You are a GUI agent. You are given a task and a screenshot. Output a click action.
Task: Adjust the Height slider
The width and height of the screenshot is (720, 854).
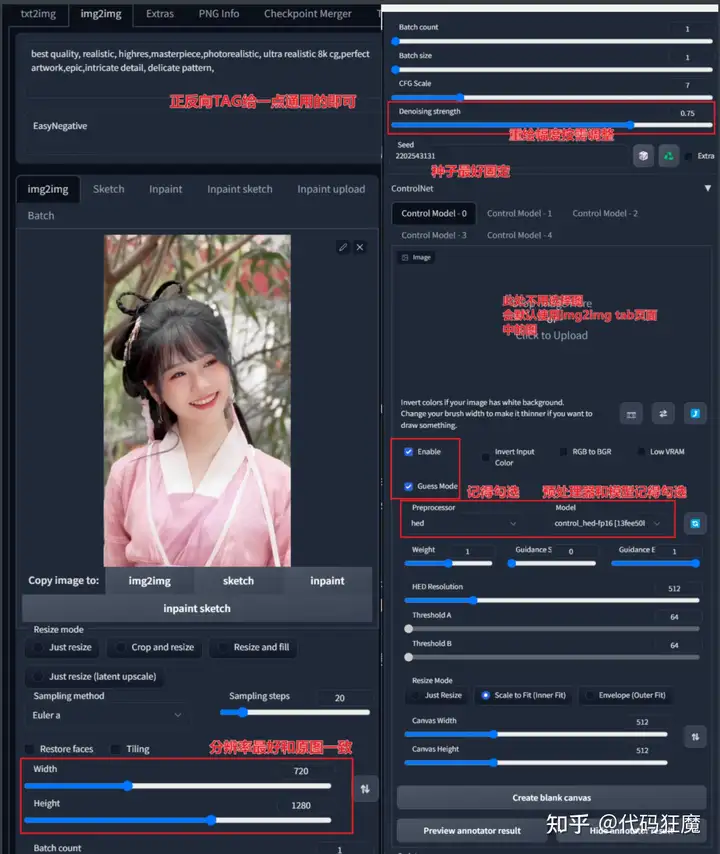178,820
